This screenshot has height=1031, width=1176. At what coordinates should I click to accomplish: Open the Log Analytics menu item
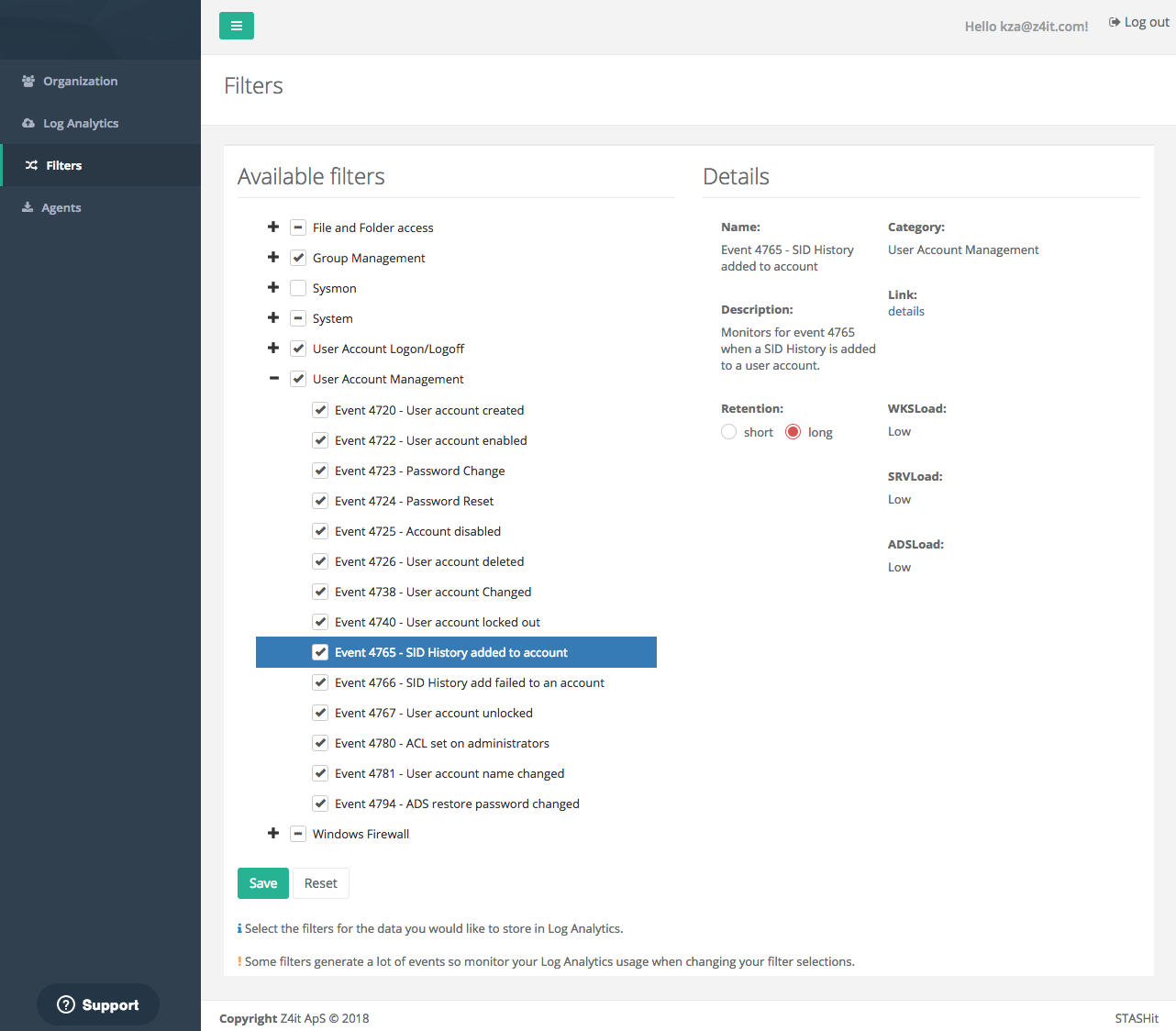coord(81,123)
